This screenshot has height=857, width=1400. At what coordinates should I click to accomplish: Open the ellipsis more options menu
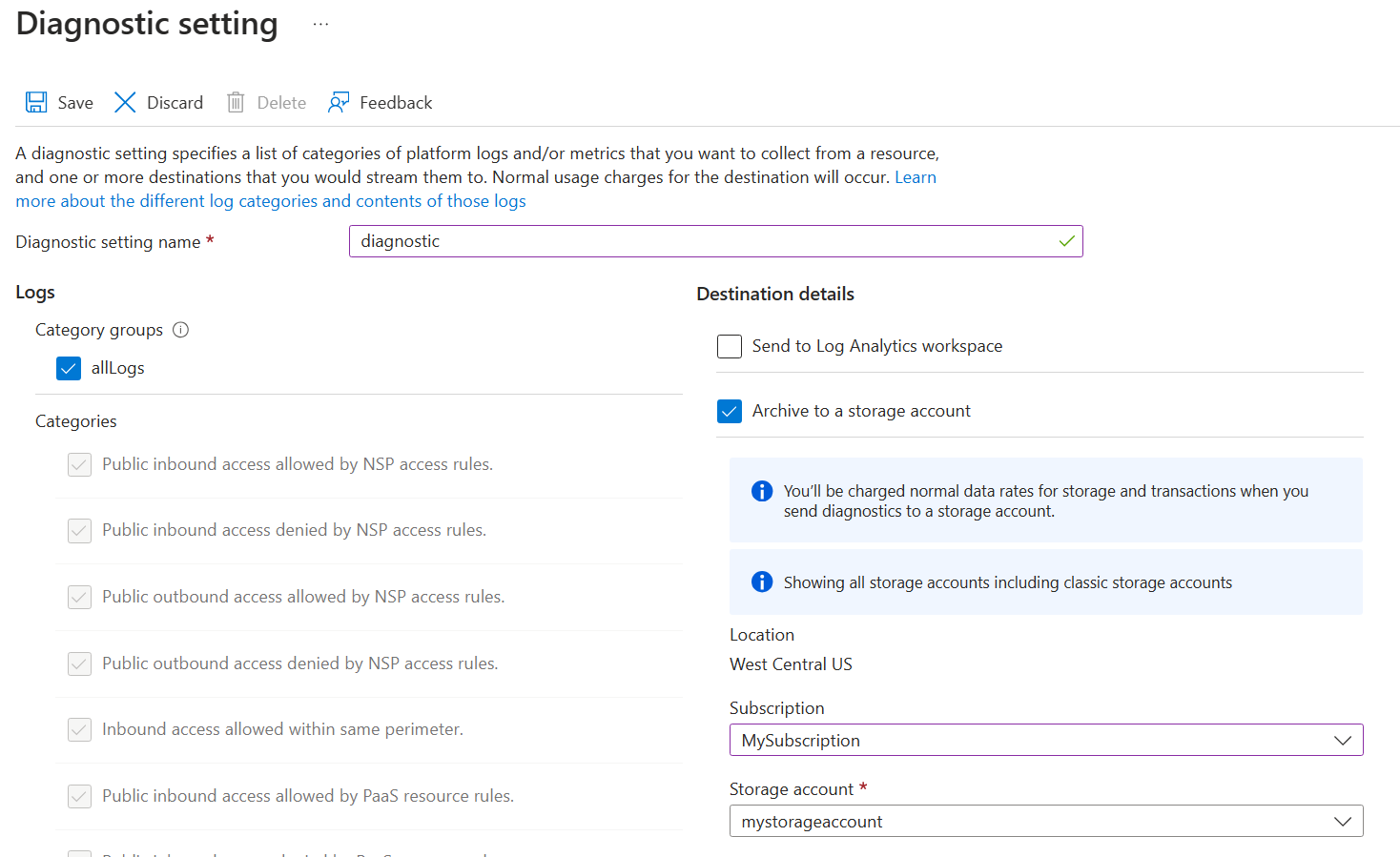pos(320,25)
